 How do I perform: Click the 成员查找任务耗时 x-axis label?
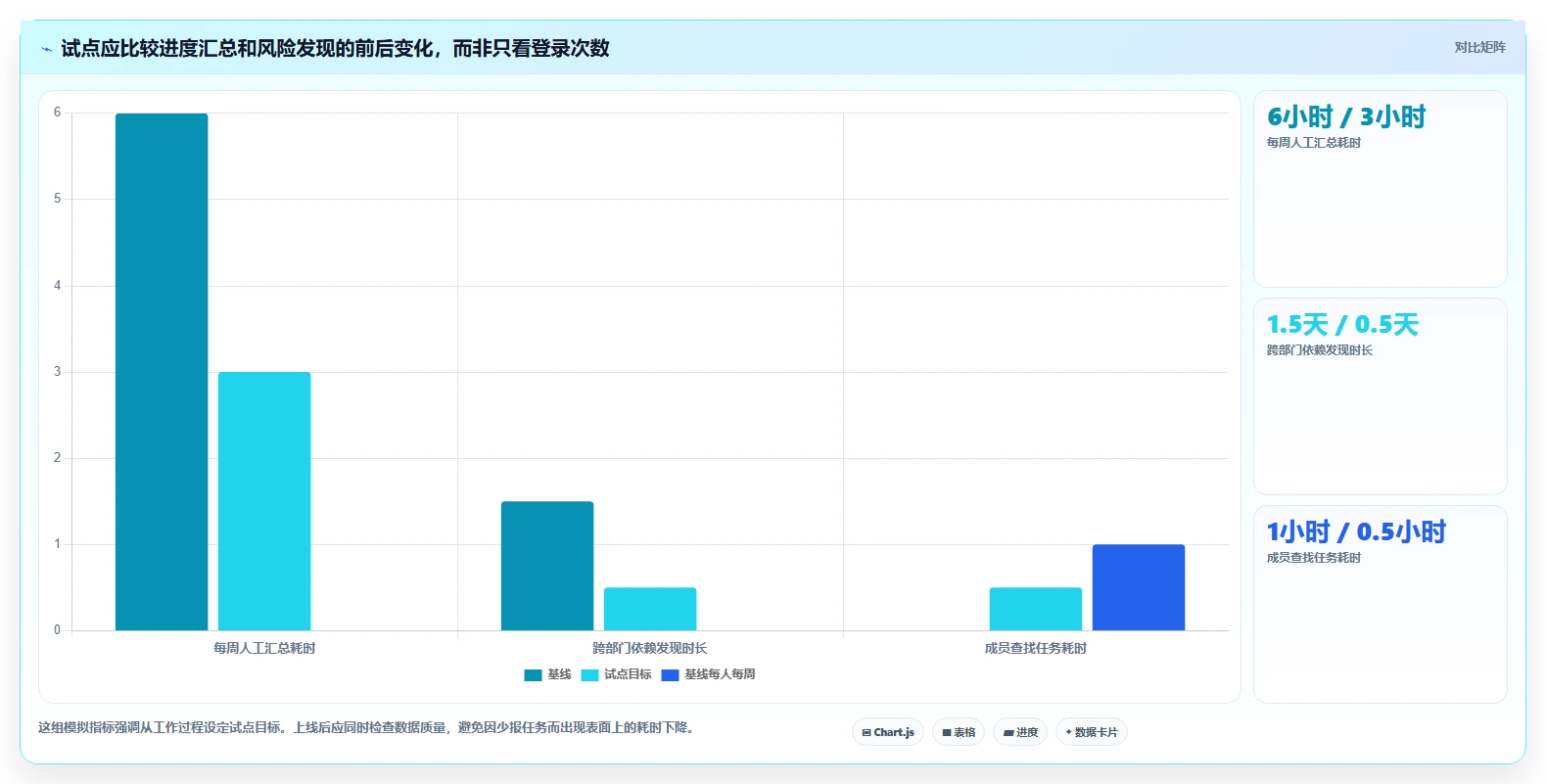[x=1036, y=648]
